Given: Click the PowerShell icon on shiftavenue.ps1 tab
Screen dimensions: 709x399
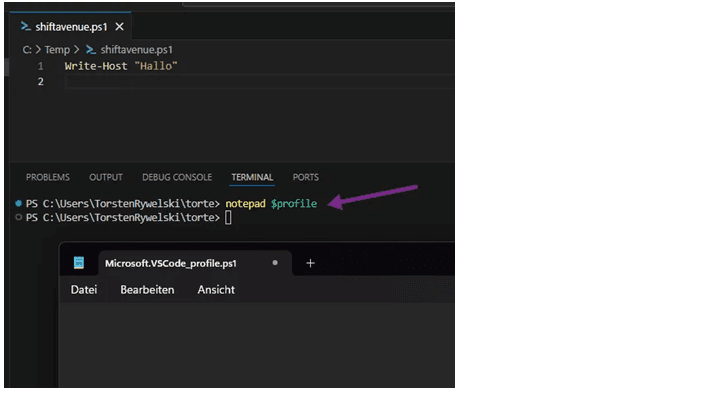Looking at the screenshot, I should click(x=25, y=27).
